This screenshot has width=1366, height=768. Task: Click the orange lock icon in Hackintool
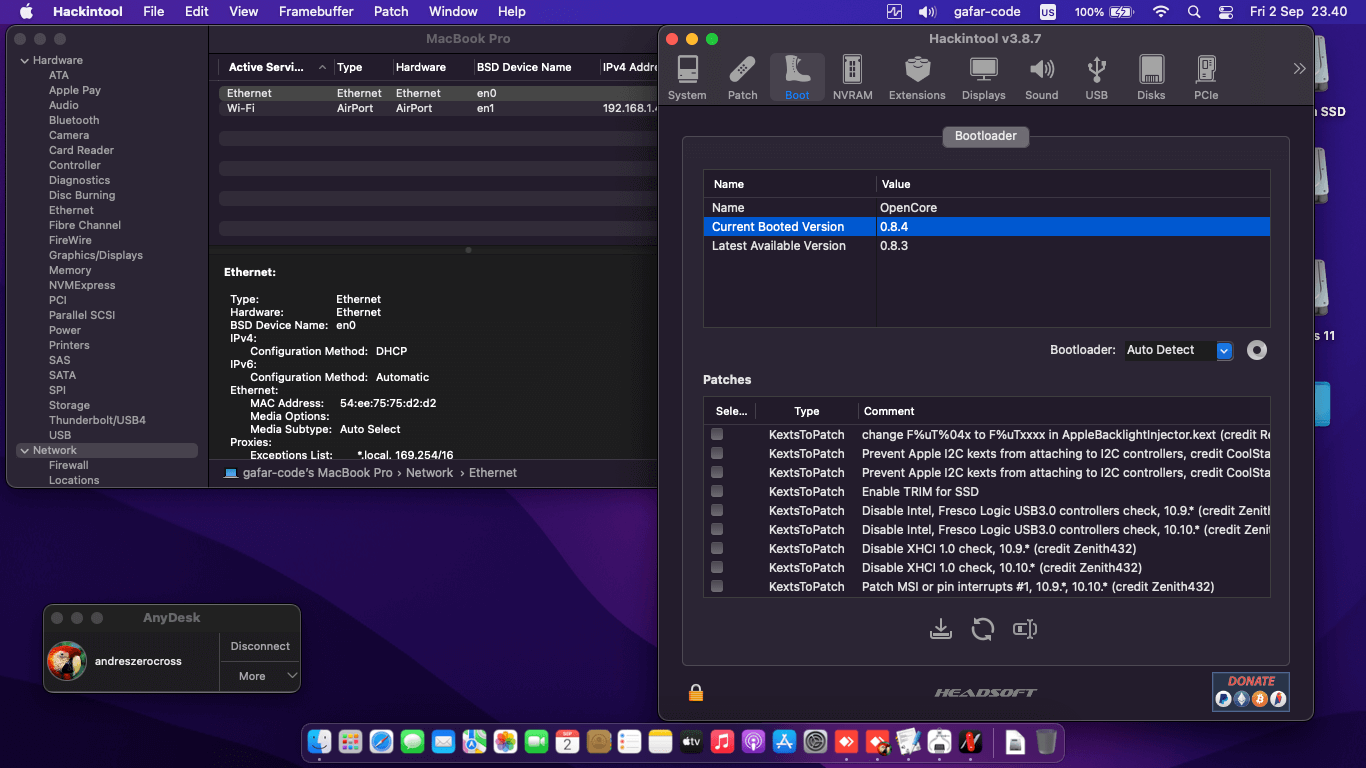(696, 692)
